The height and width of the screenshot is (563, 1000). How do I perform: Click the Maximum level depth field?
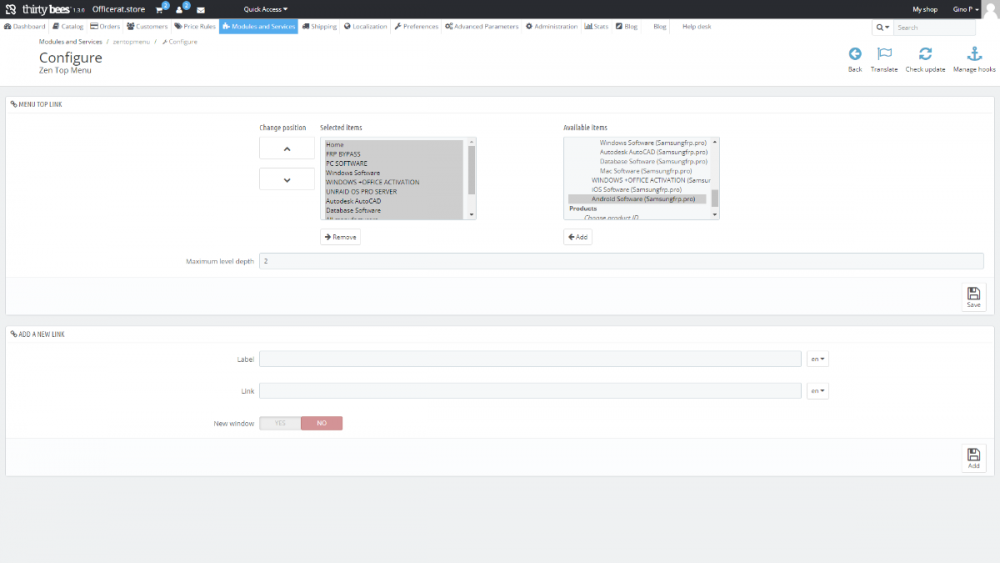pyautogui.click(x=620, y=261)
